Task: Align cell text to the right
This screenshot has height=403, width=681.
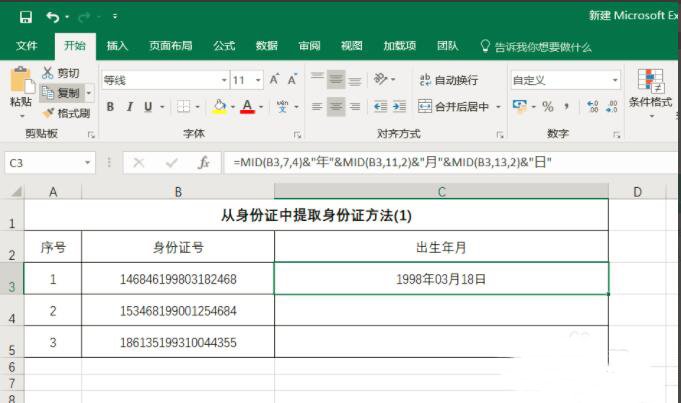Action: 355,106
